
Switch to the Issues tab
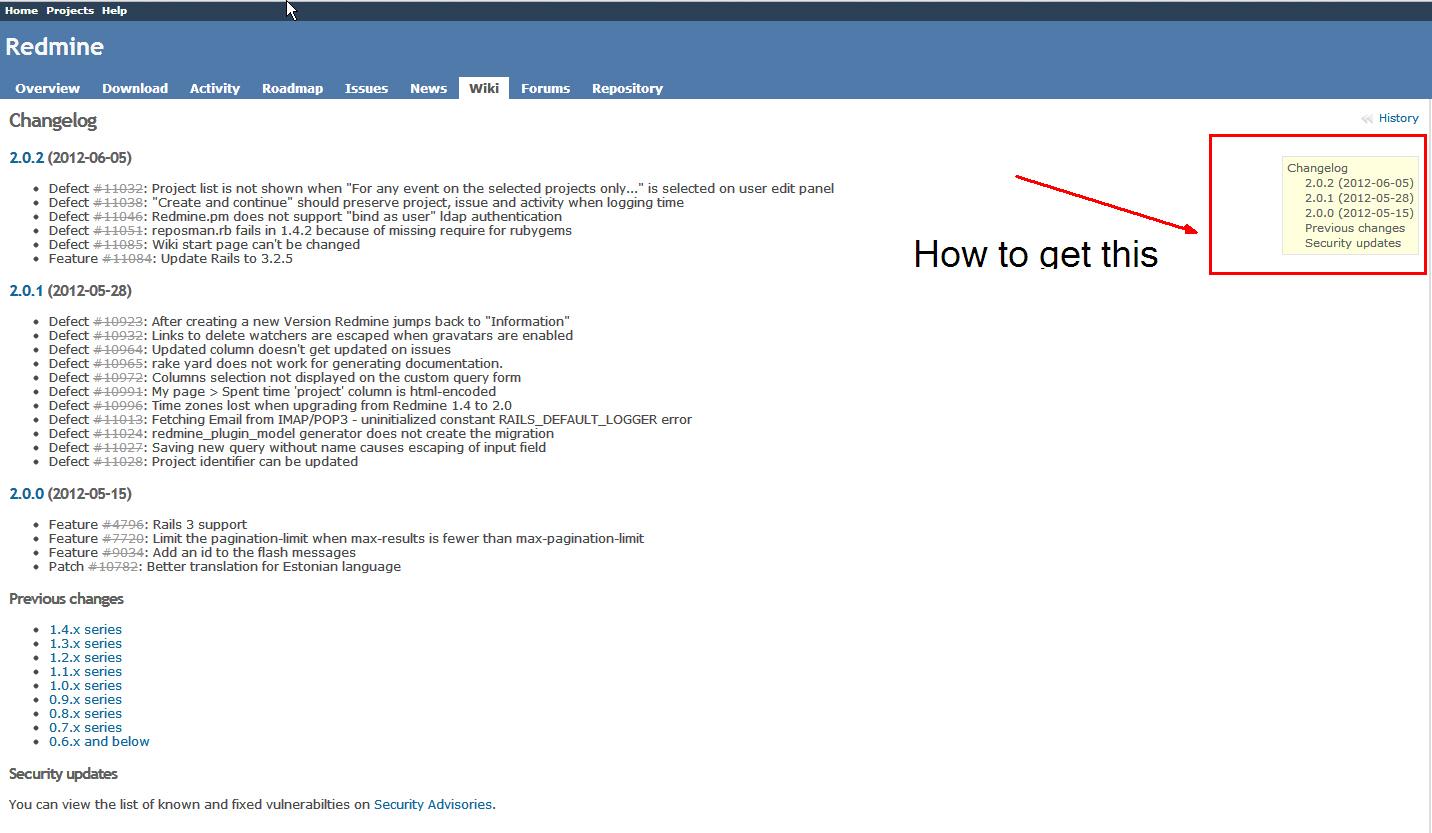click(x=366, y=88)
